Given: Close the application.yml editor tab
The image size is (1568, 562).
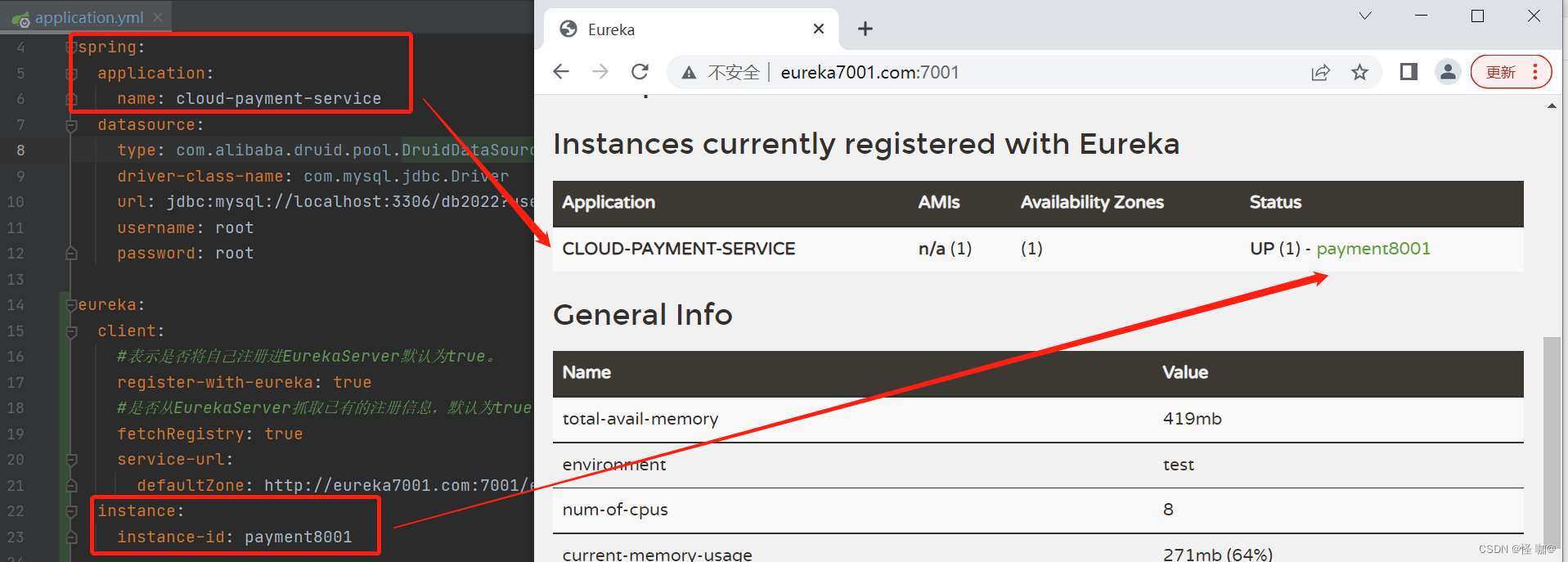Looking at the screenshot, I should pos(158,17).
